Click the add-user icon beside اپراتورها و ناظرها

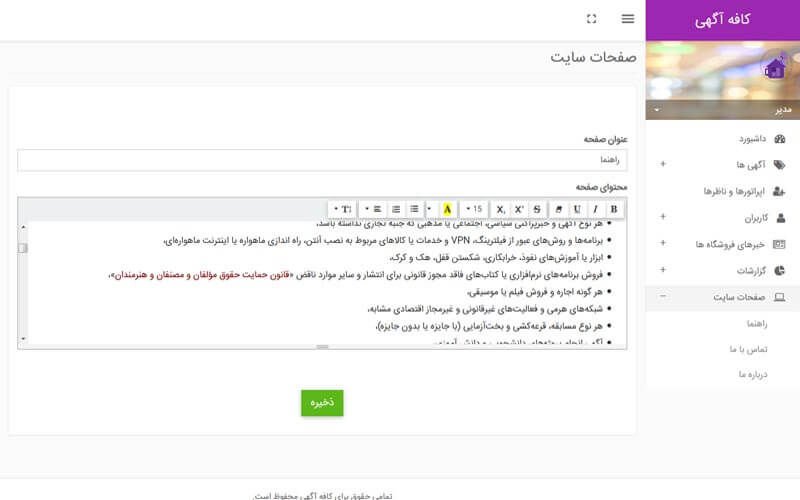[779, 191]
